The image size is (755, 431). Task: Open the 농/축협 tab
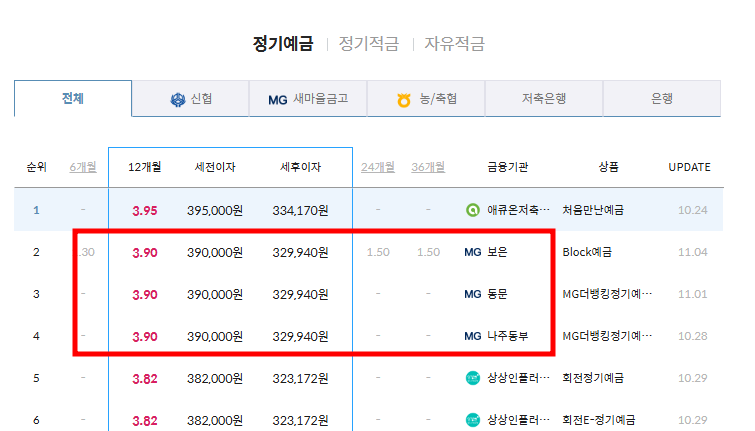426,99
